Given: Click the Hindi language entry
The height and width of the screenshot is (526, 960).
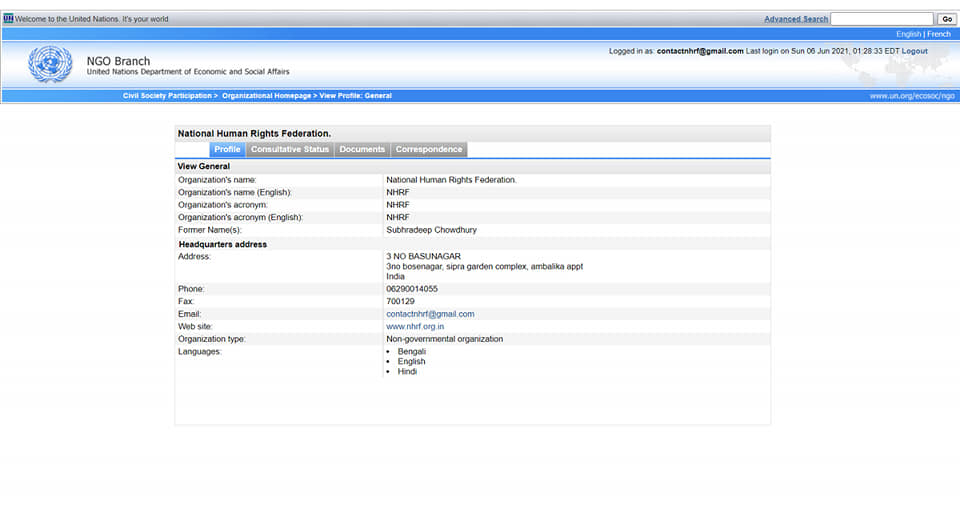Looking at the screenshot, I should (407, 372).
